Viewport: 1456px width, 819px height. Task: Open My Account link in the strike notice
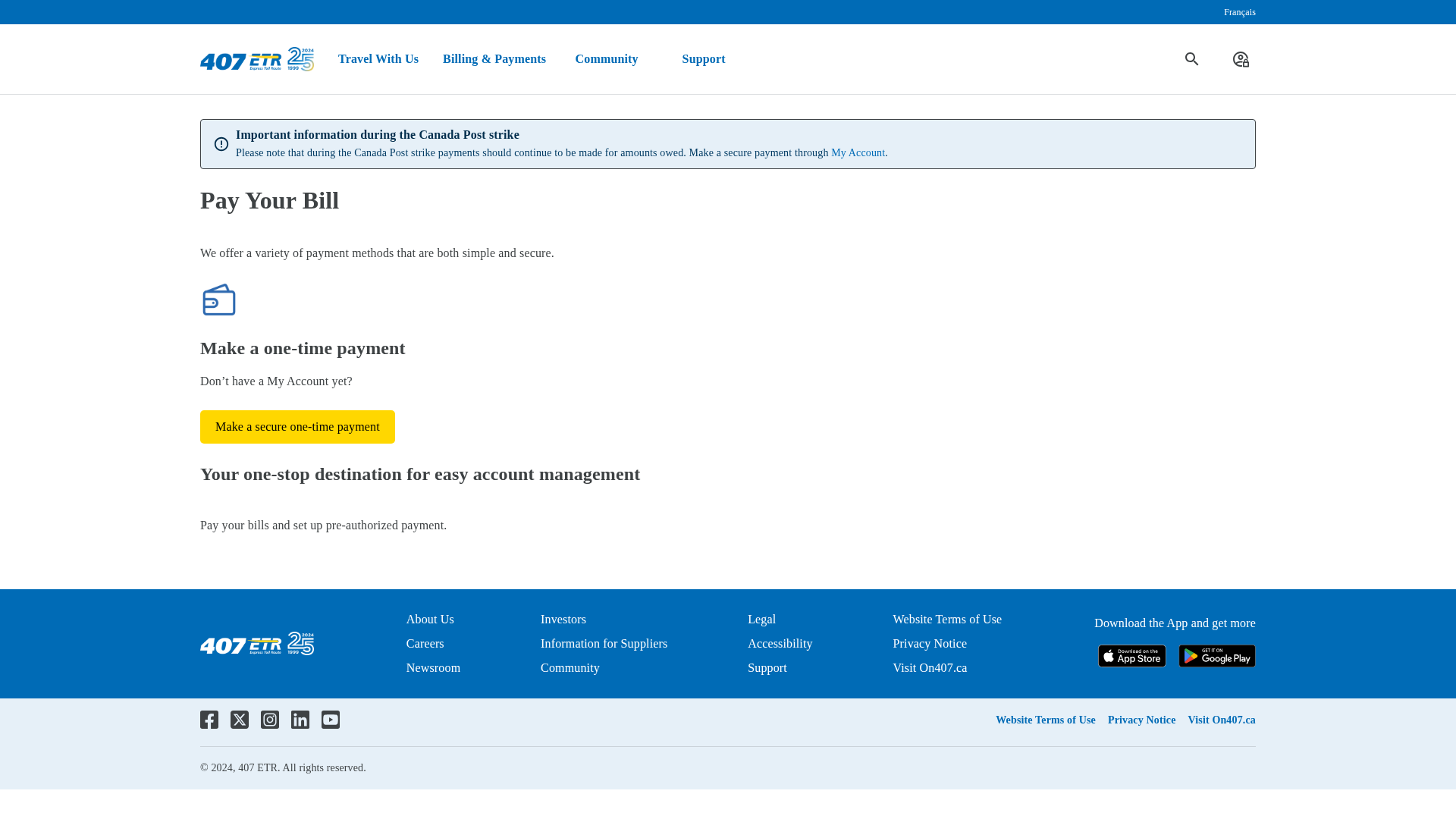(858, 152)
